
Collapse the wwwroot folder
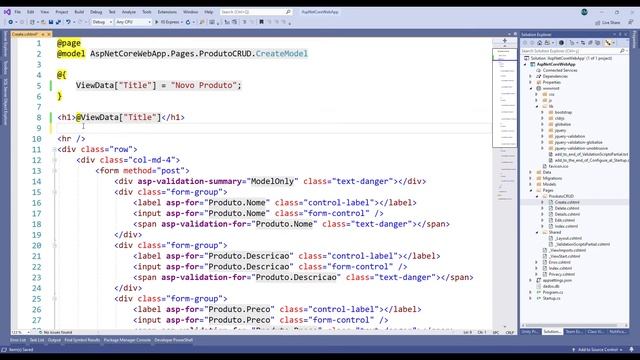[x=531, y=88]
